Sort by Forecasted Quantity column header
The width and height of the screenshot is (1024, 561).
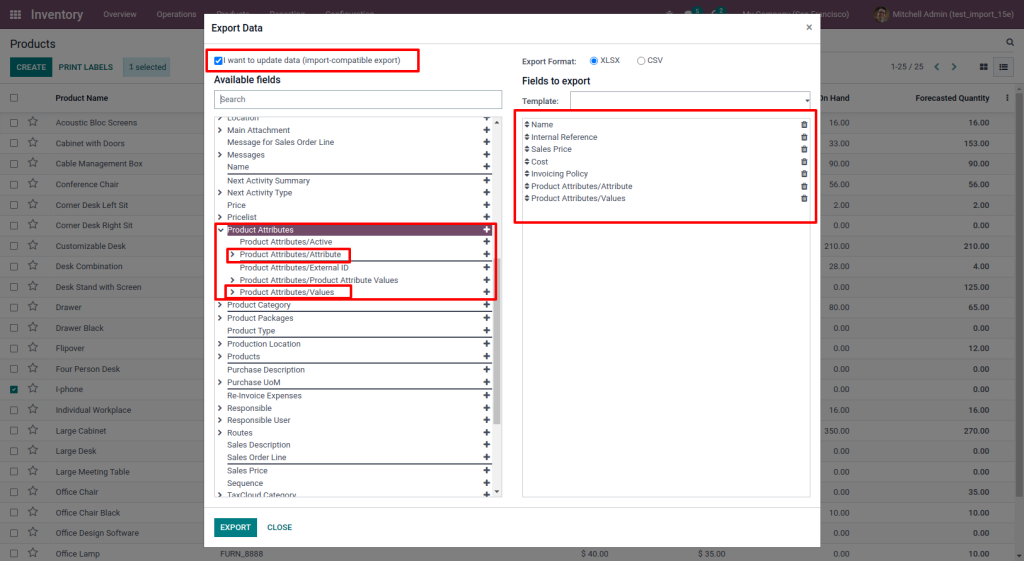point(952,98)
